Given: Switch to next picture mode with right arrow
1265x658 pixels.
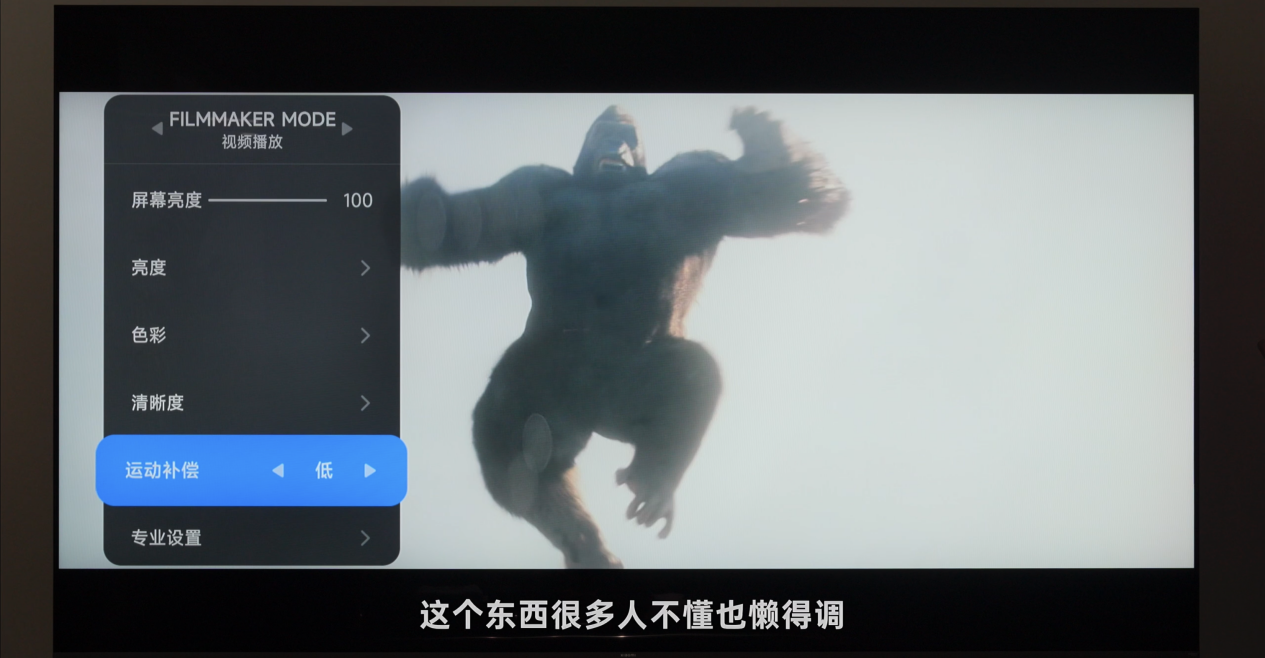Looking at the screenshot, I should coord(347,129).
